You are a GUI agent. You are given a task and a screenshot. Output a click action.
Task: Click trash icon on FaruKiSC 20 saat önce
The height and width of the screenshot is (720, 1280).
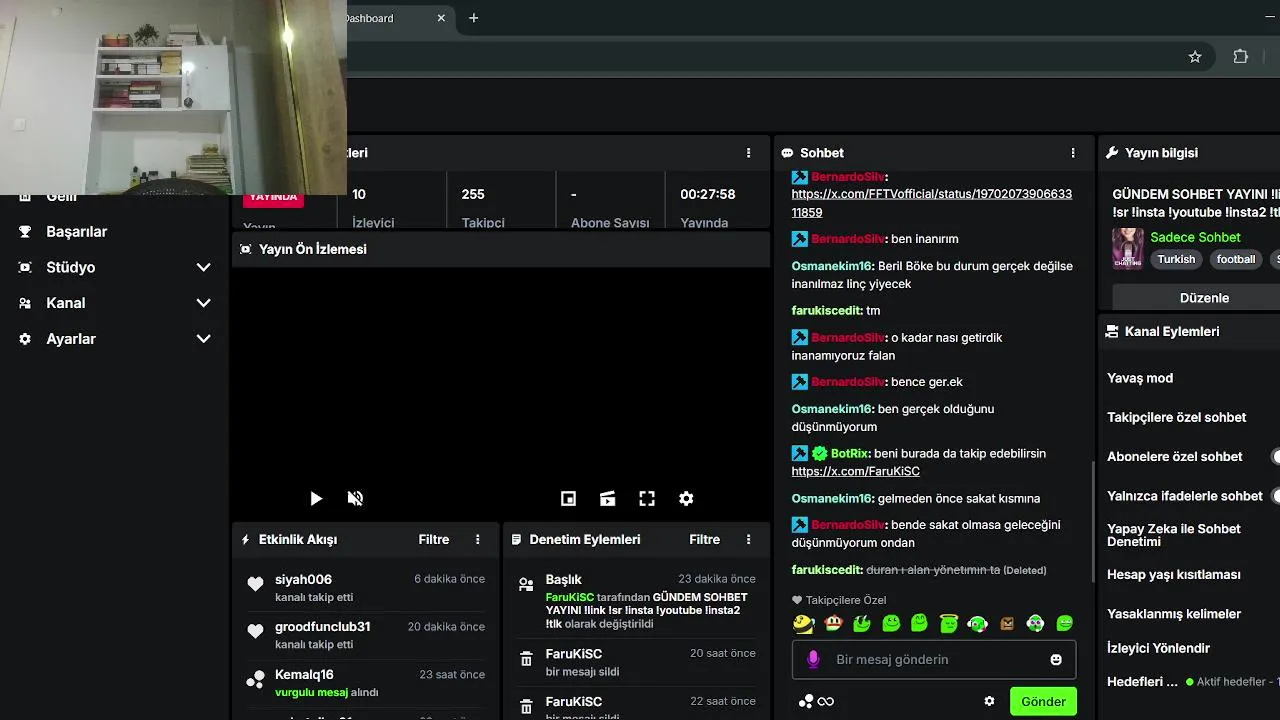click(x=526, y=659)
